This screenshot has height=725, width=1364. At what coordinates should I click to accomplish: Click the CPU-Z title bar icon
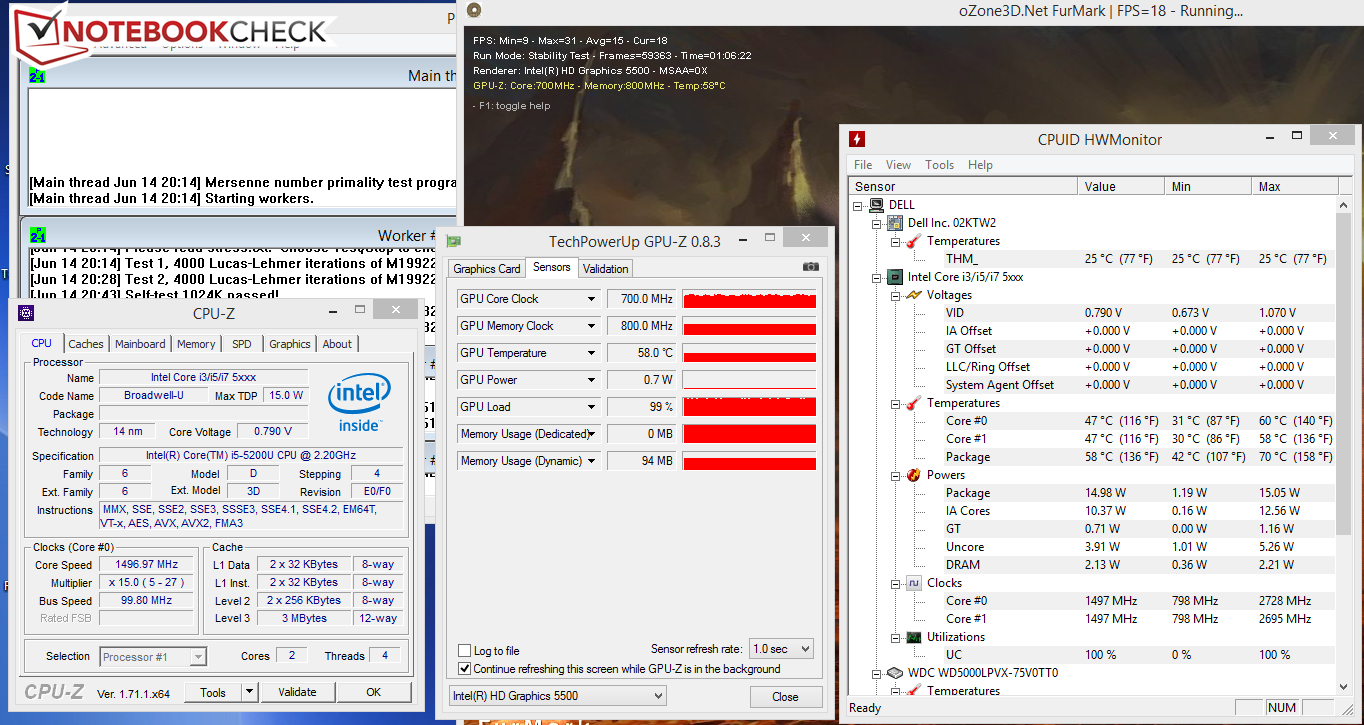point(24,313)
